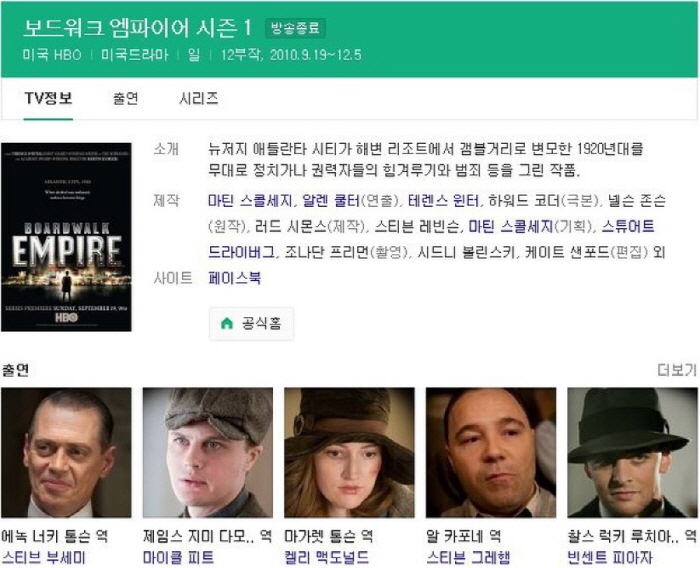Open the 켈리 맥도널드 cast photo

349,452
